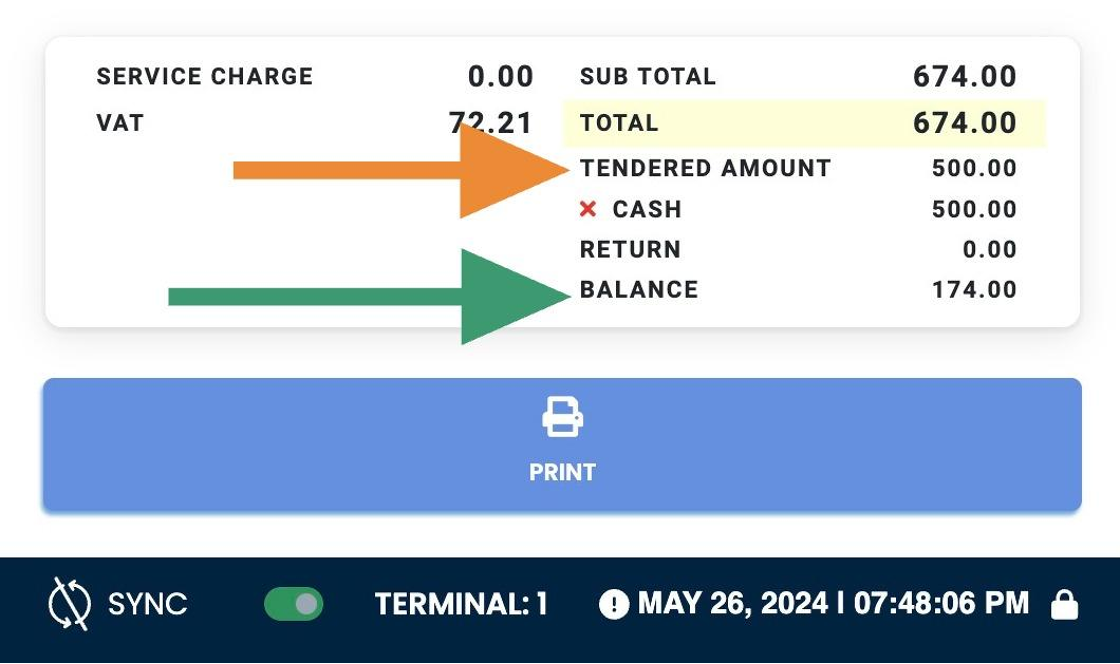Click the SERVICE CHARGE label
This screenshot has width=1120, height=664.
(x=204, y=76)
